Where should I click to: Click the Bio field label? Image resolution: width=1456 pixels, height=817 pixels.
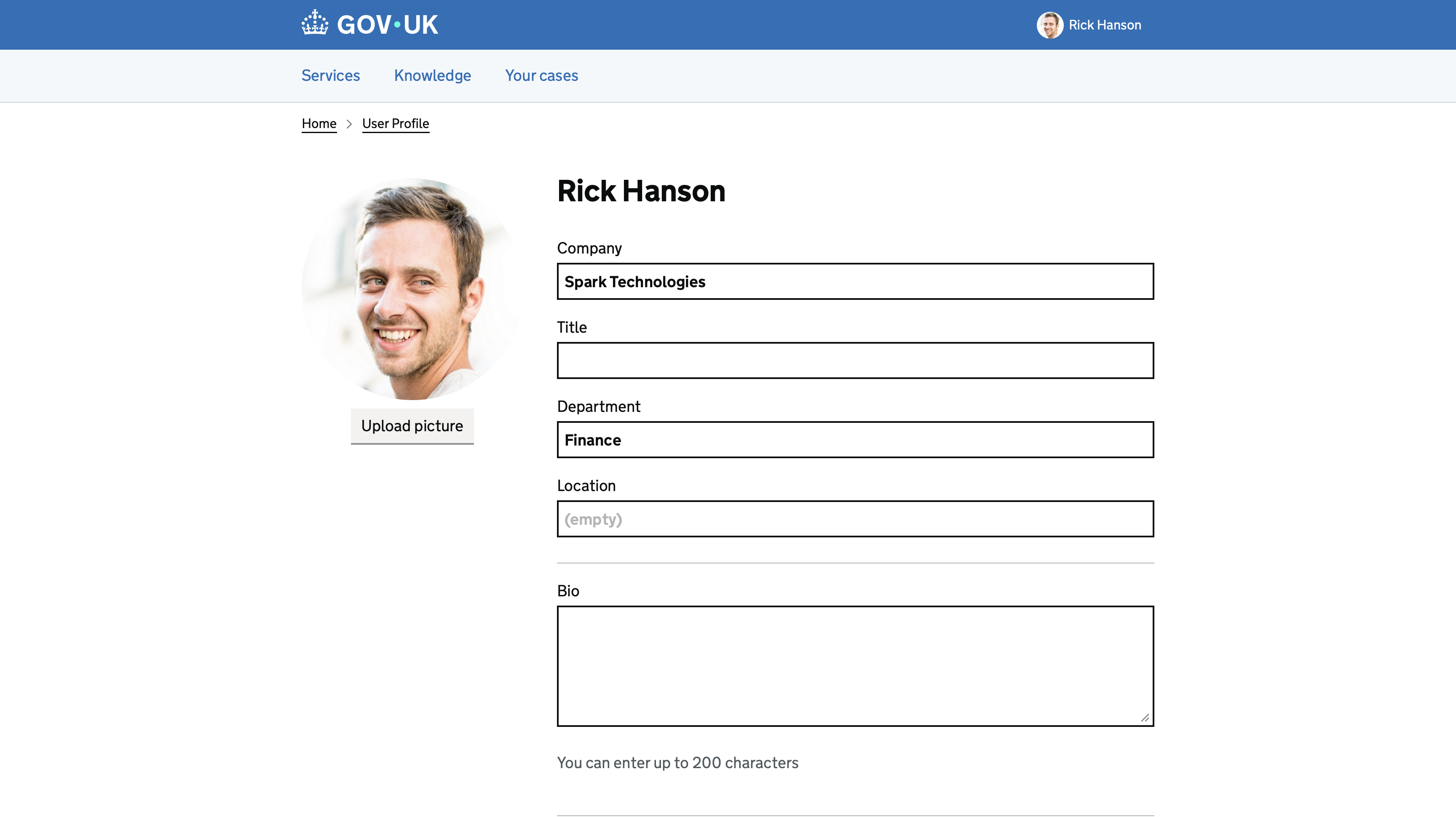click(568, 591)
